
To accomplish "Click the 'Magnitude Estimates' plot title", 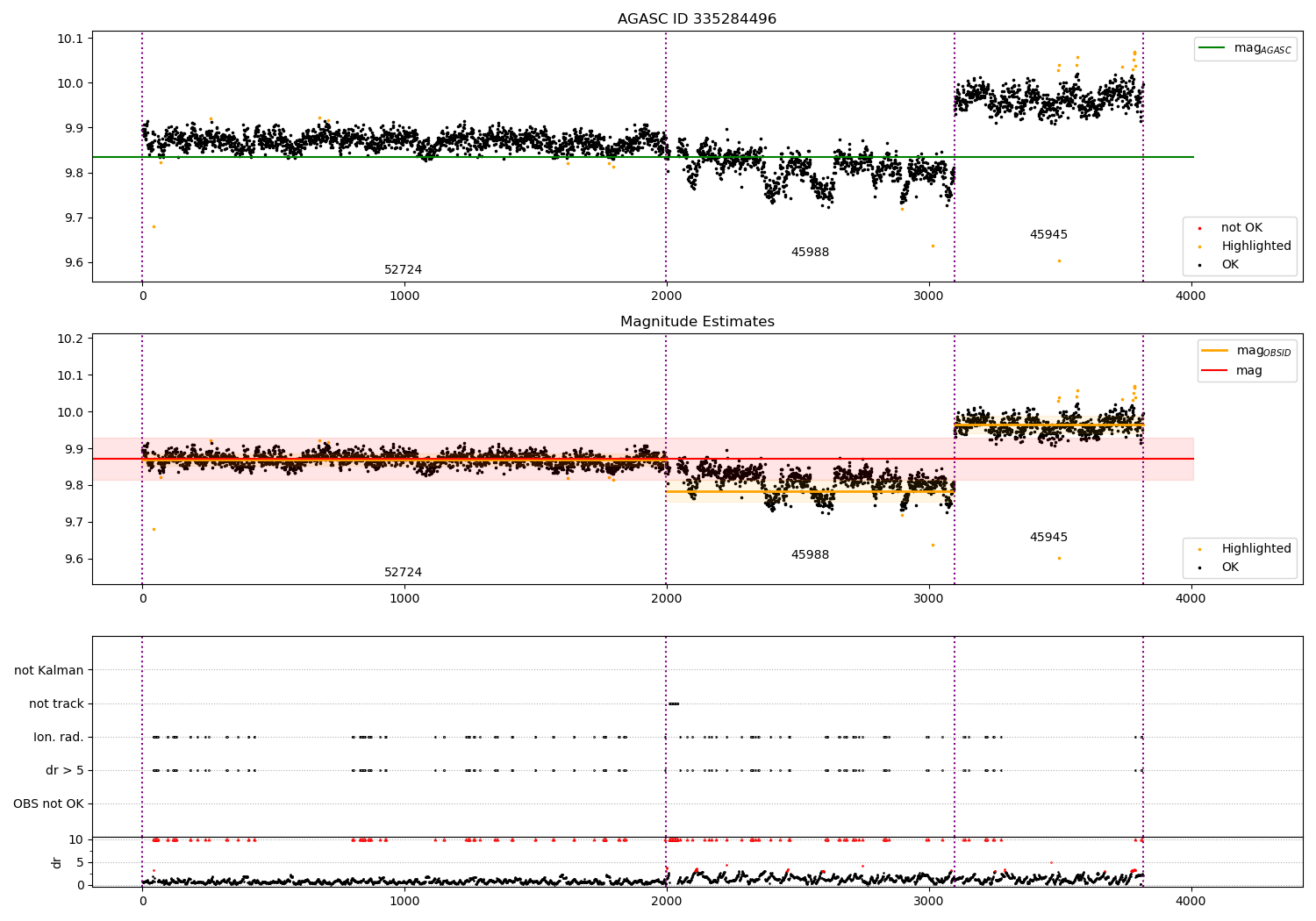I will pyautogui.click(x=697, y=322).
